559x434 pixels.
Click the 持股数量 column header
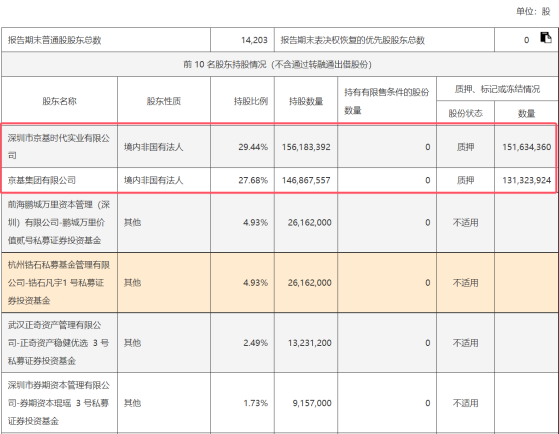[x=306, y=101]
